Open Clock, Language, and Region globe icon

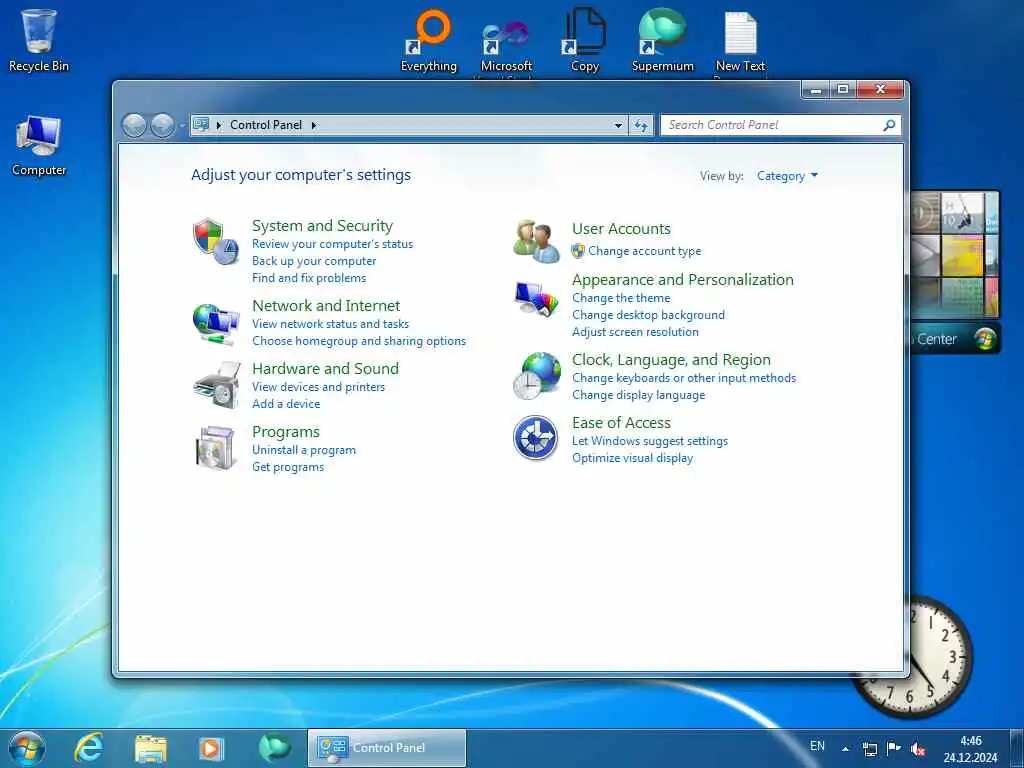pos(536,376)
